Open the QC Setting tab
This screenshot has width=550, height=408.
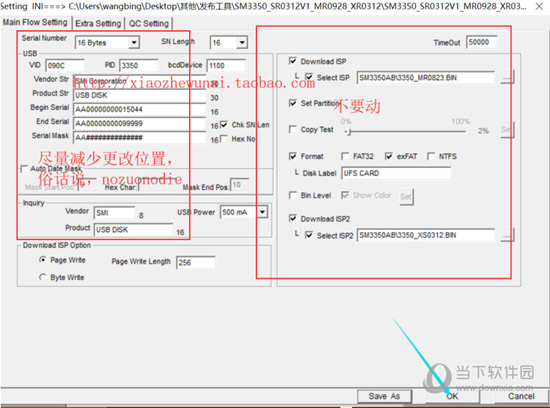coord(149,24)
